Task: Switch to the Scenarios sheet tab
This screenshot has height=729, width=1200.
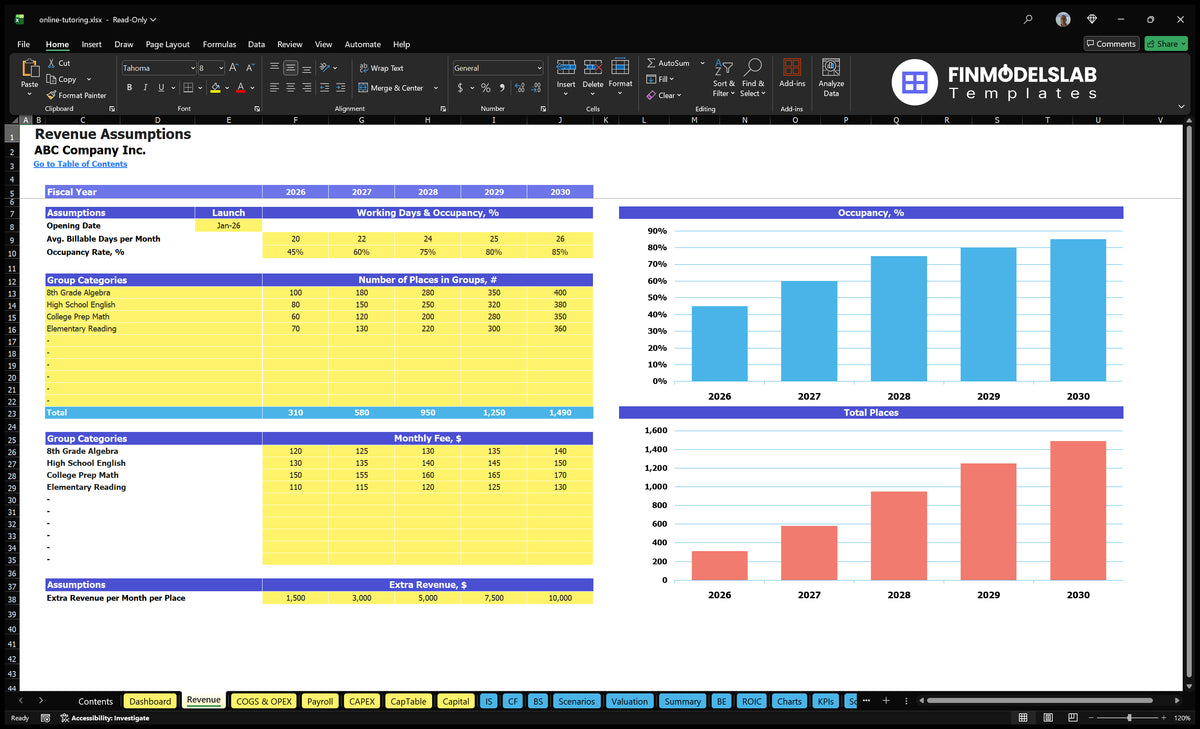Action: 576,701
